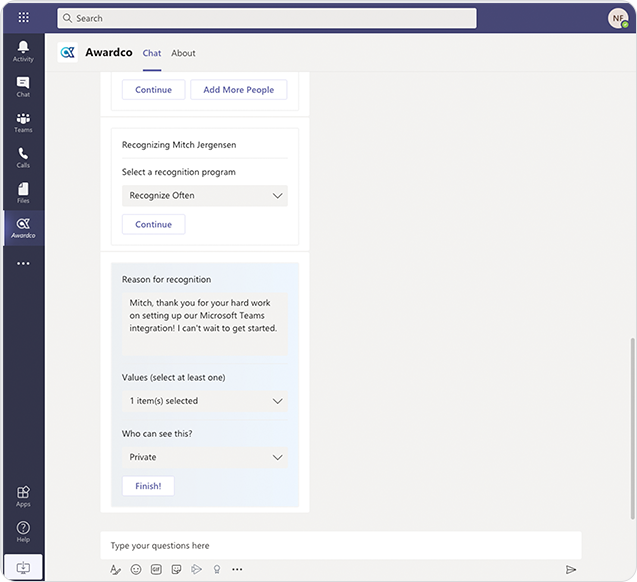This screenshot has height=582, width=637.
Task: Click the Add More People button
Action: point(239,90)
